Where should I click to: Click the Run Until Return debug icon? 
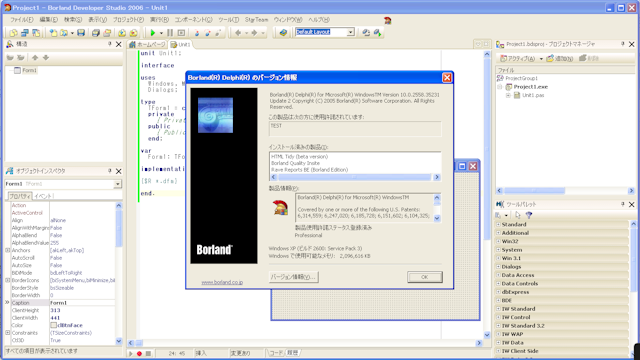pos(218,33)
